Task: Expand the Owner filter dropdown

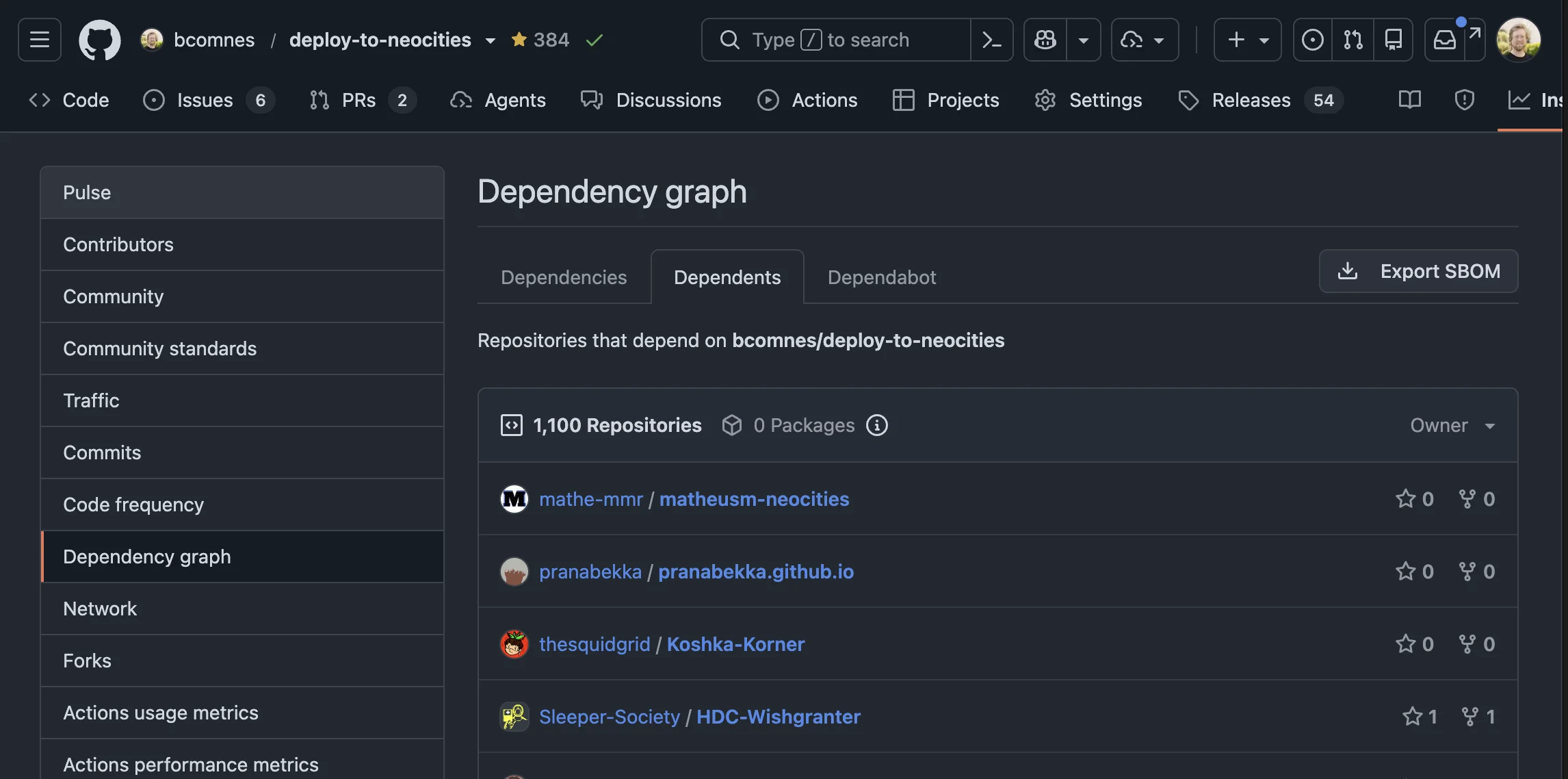Action: pos(1452,426)
